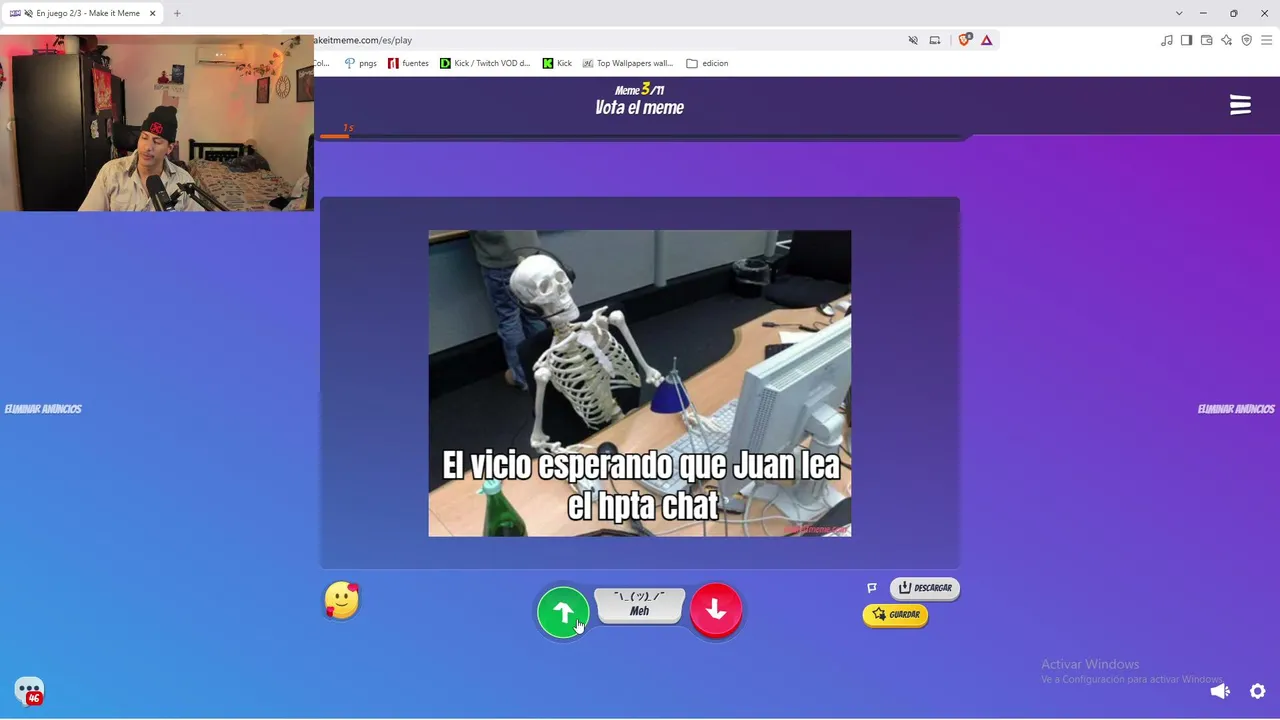The height and width of the screenshot is (720, 1280).
Task: Click the Vota el meme heading
Action: (x=639, y=108)
